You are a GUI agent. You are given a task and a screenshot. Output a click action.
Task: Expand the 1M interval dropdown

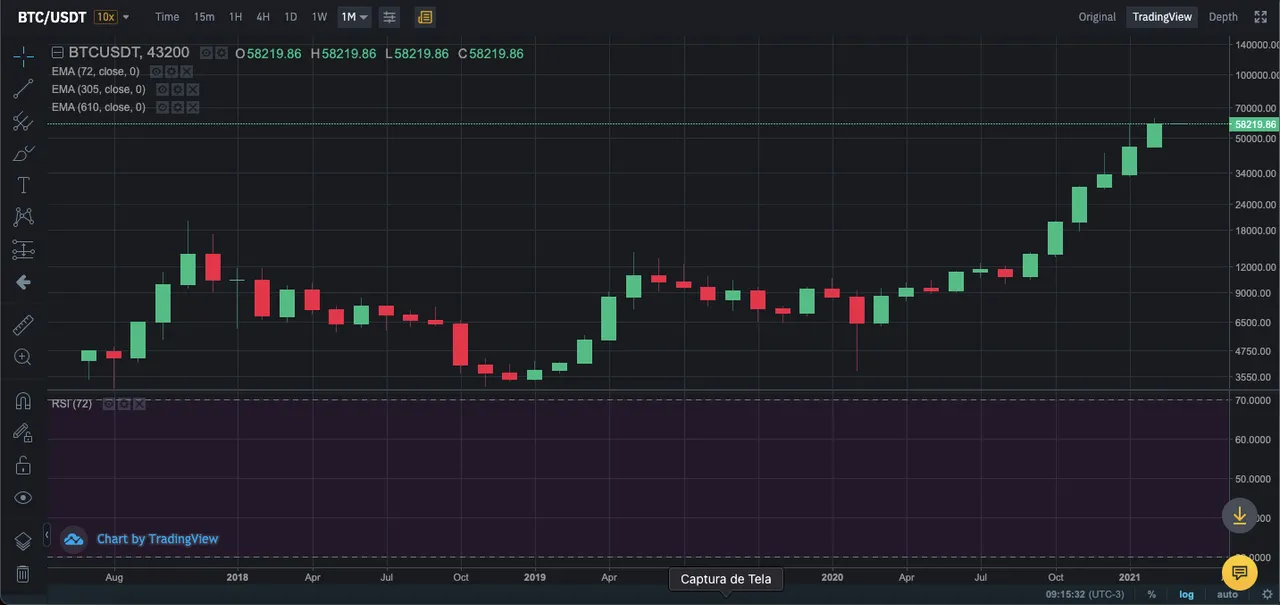tap(364, 17)
